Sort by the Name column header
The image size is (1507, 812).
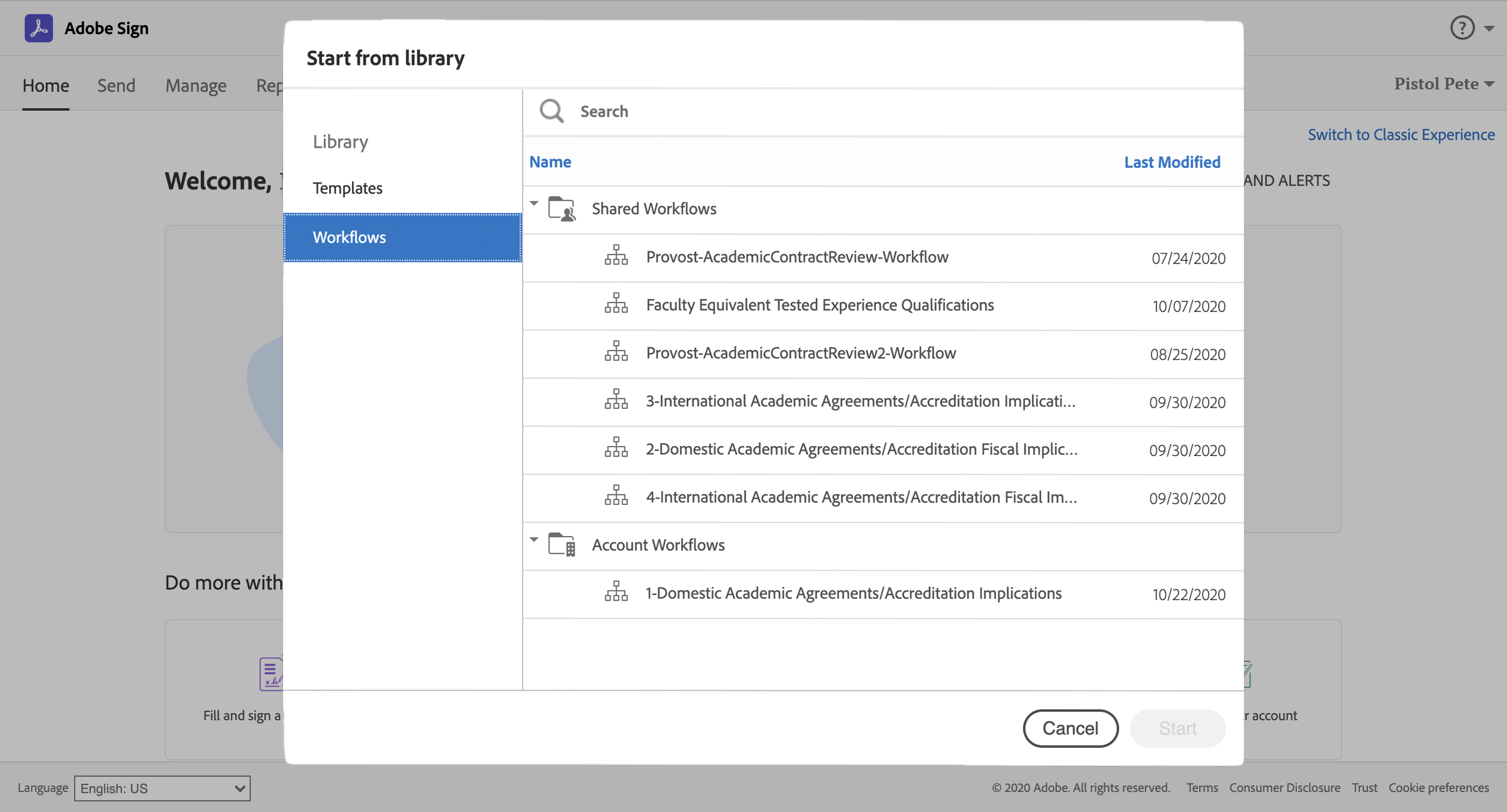550,162
